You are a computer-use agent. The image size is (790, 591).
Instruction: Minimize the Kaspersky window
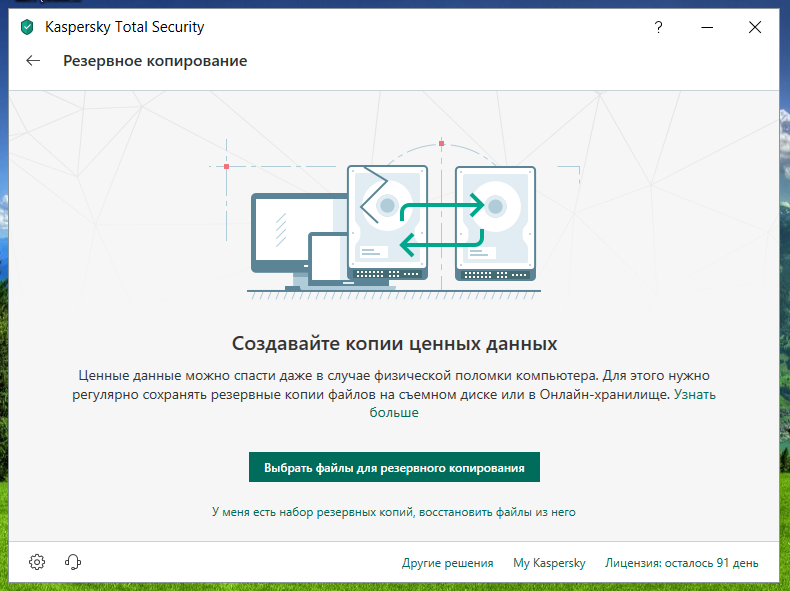[707, 27]
